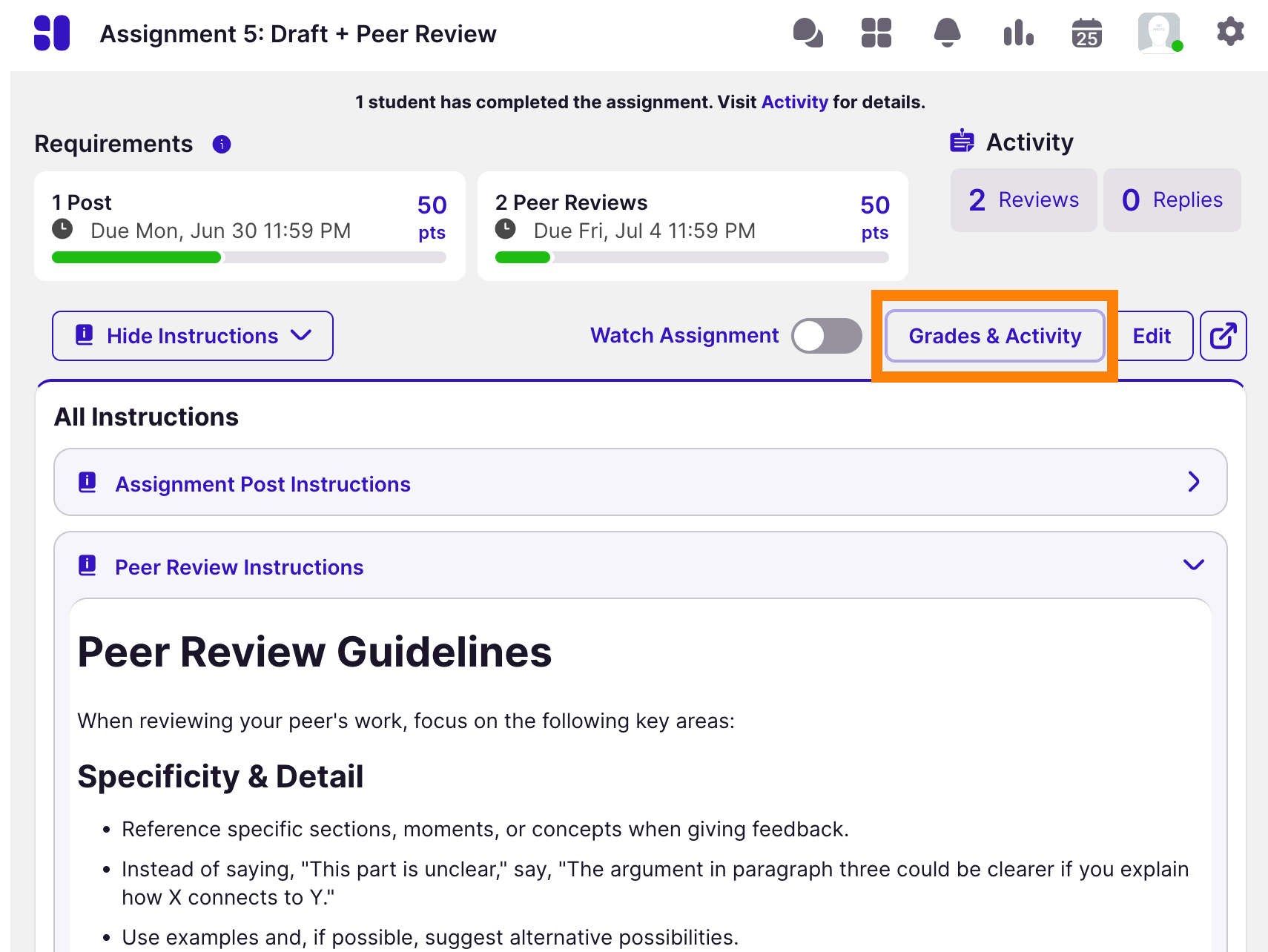Switch to the Reviews tab
This screenshot has height=952, width=1268.
[x=1023, y=199]
